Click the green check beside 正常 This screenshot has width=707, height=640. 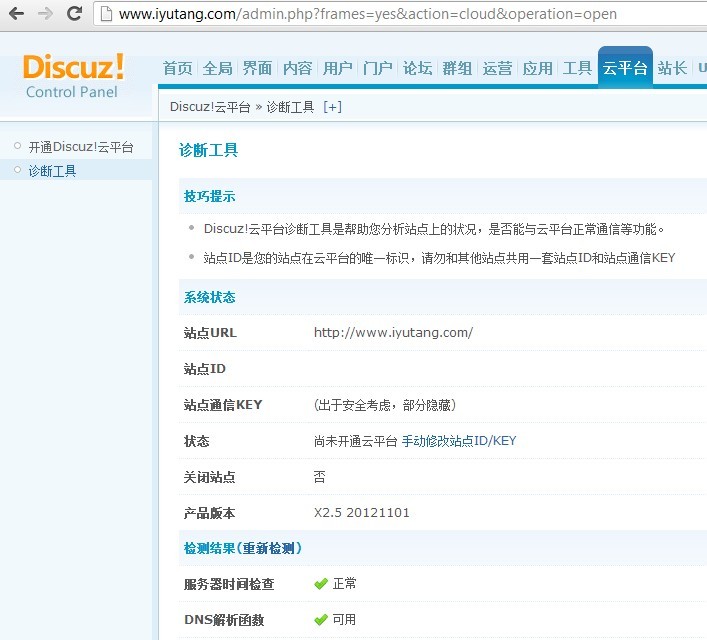tap(321, 584)
